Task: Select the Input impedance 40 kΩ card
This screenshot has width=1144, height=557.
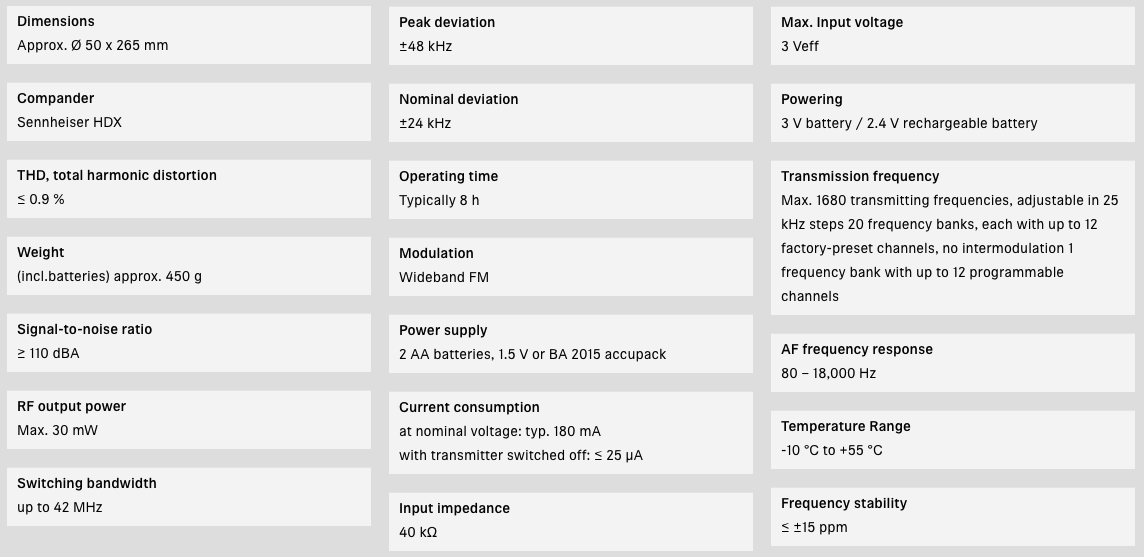Action: pyautogui.click(x=570, y=520)
